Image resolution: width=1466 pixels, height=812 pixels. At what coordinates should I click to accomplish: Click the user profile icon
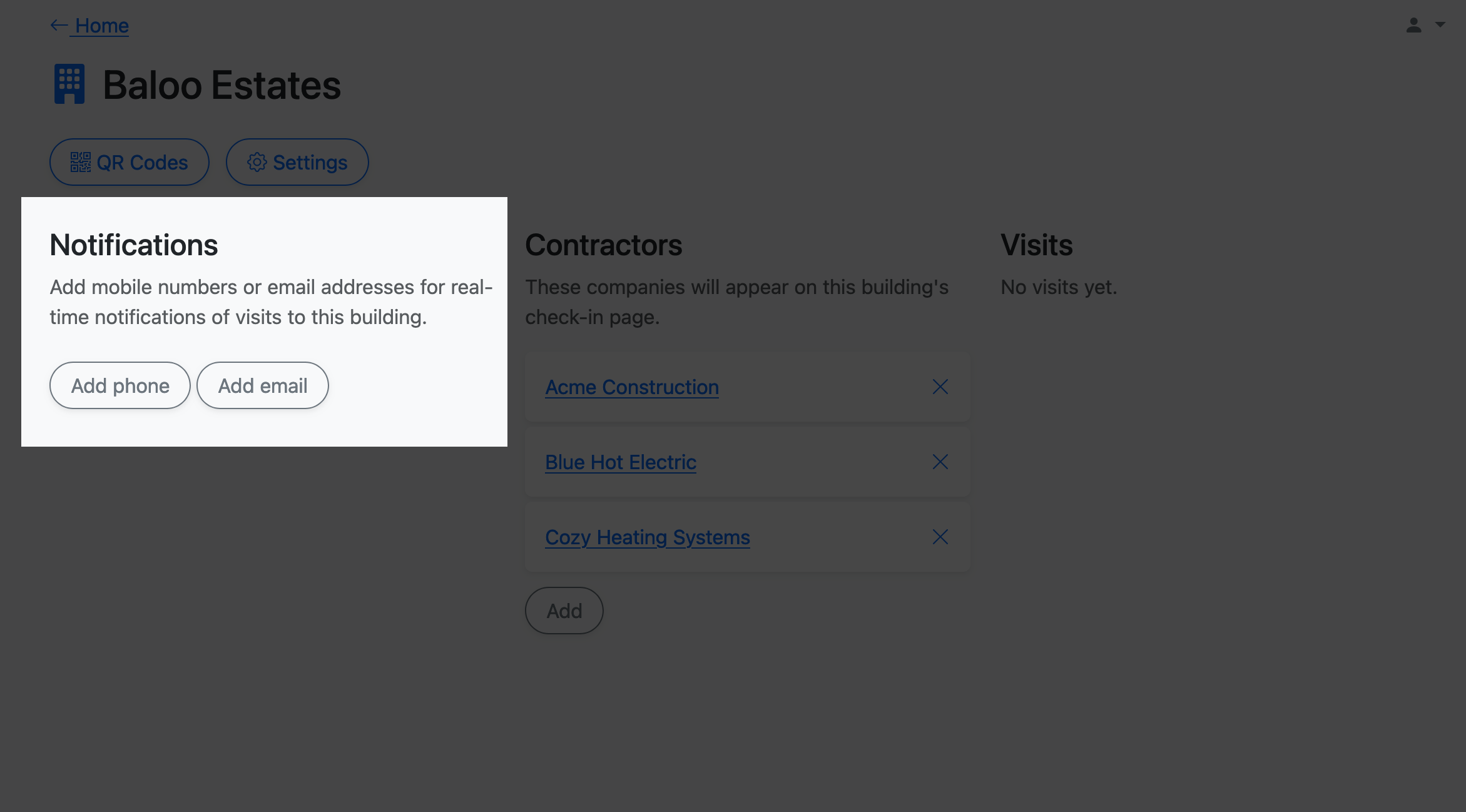click(x=1413, y=25)
